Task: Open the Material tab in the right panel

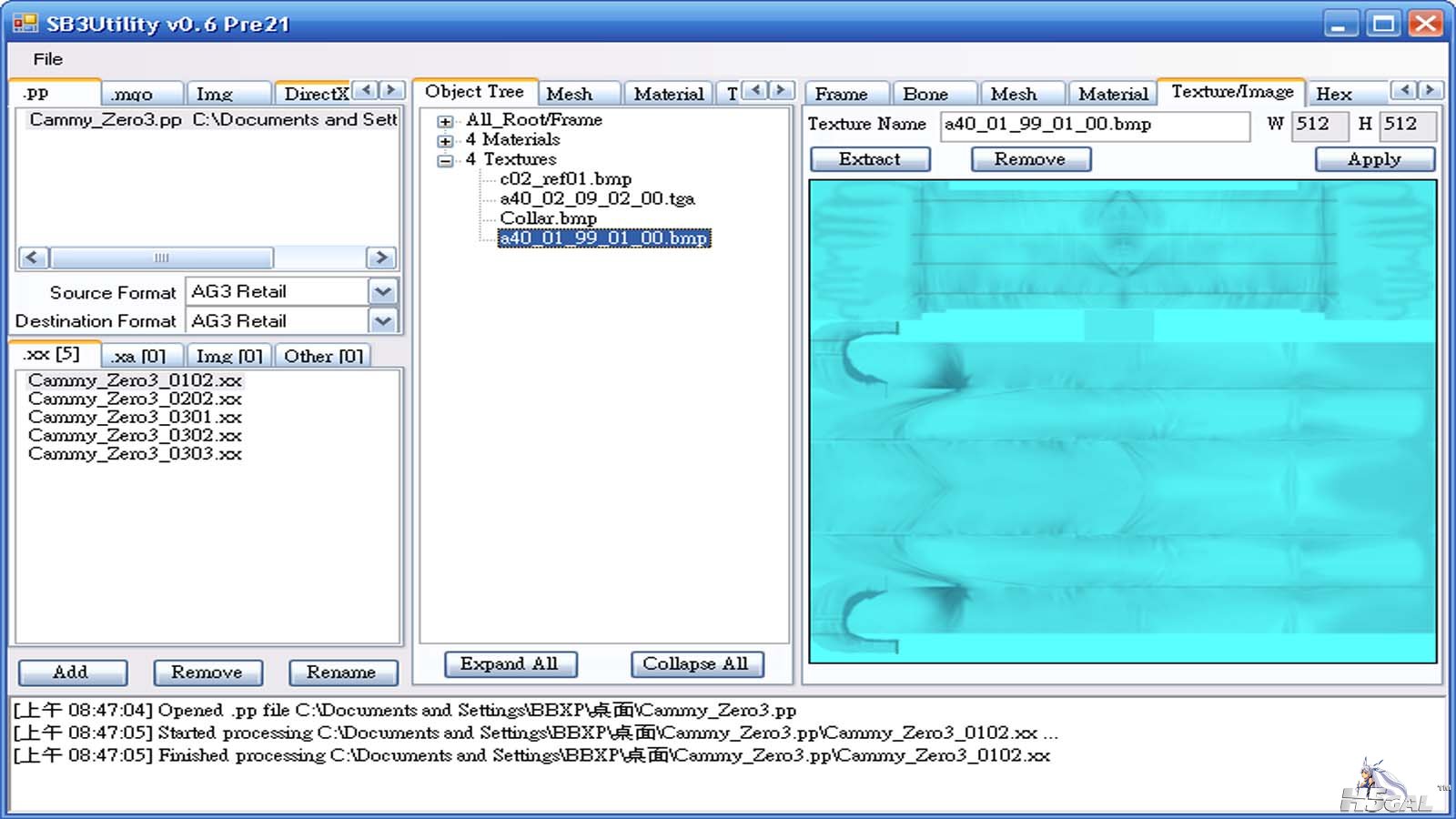Action: point(1112,94)
